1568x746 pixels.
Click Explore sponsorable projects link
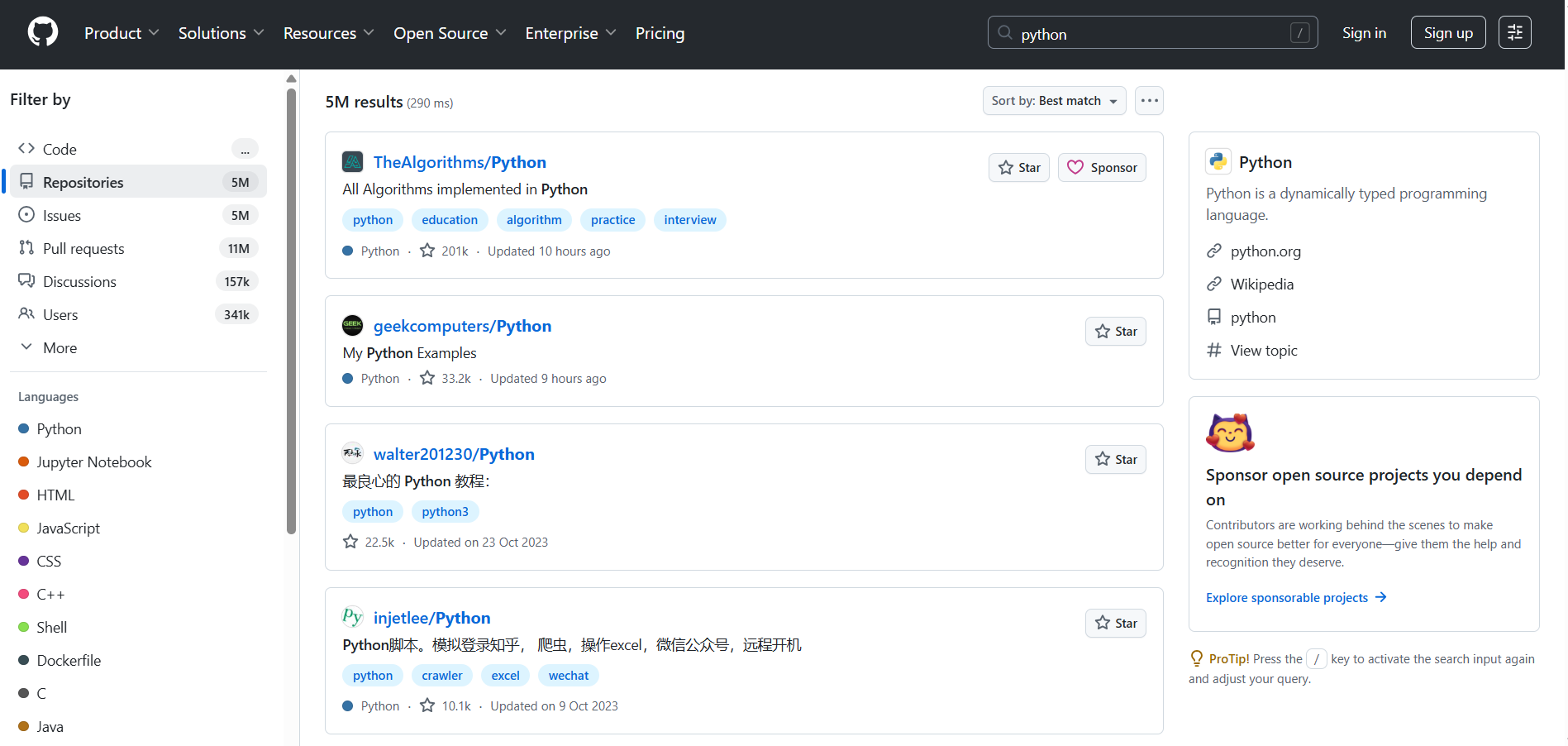(1296, 597)
